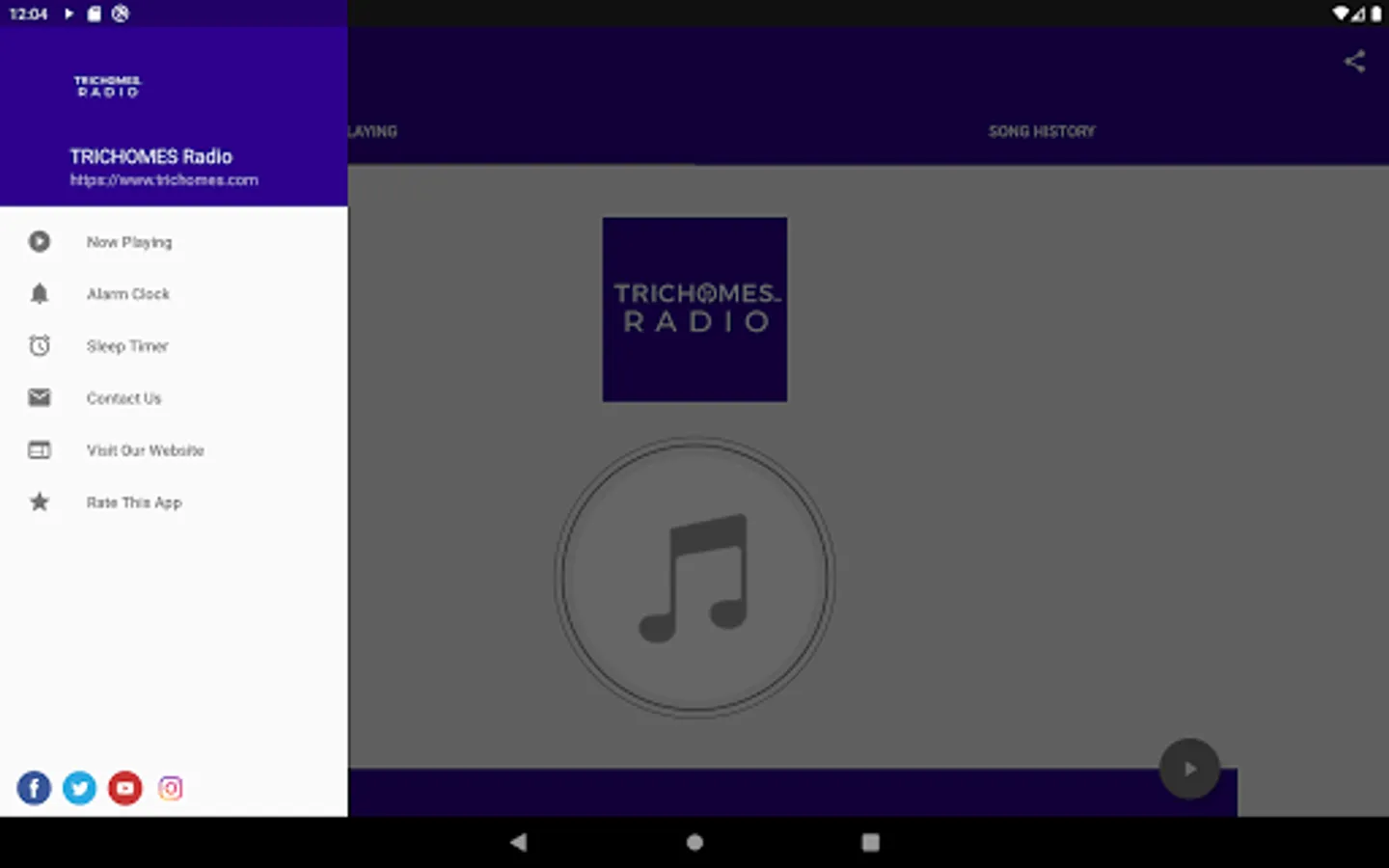
Task: Tap the circular music note album art
Action: point(694,579)
